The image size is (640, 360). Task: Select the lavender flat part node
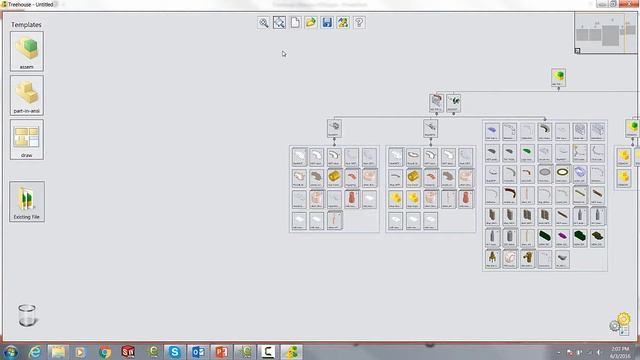(x=492, y=131)
